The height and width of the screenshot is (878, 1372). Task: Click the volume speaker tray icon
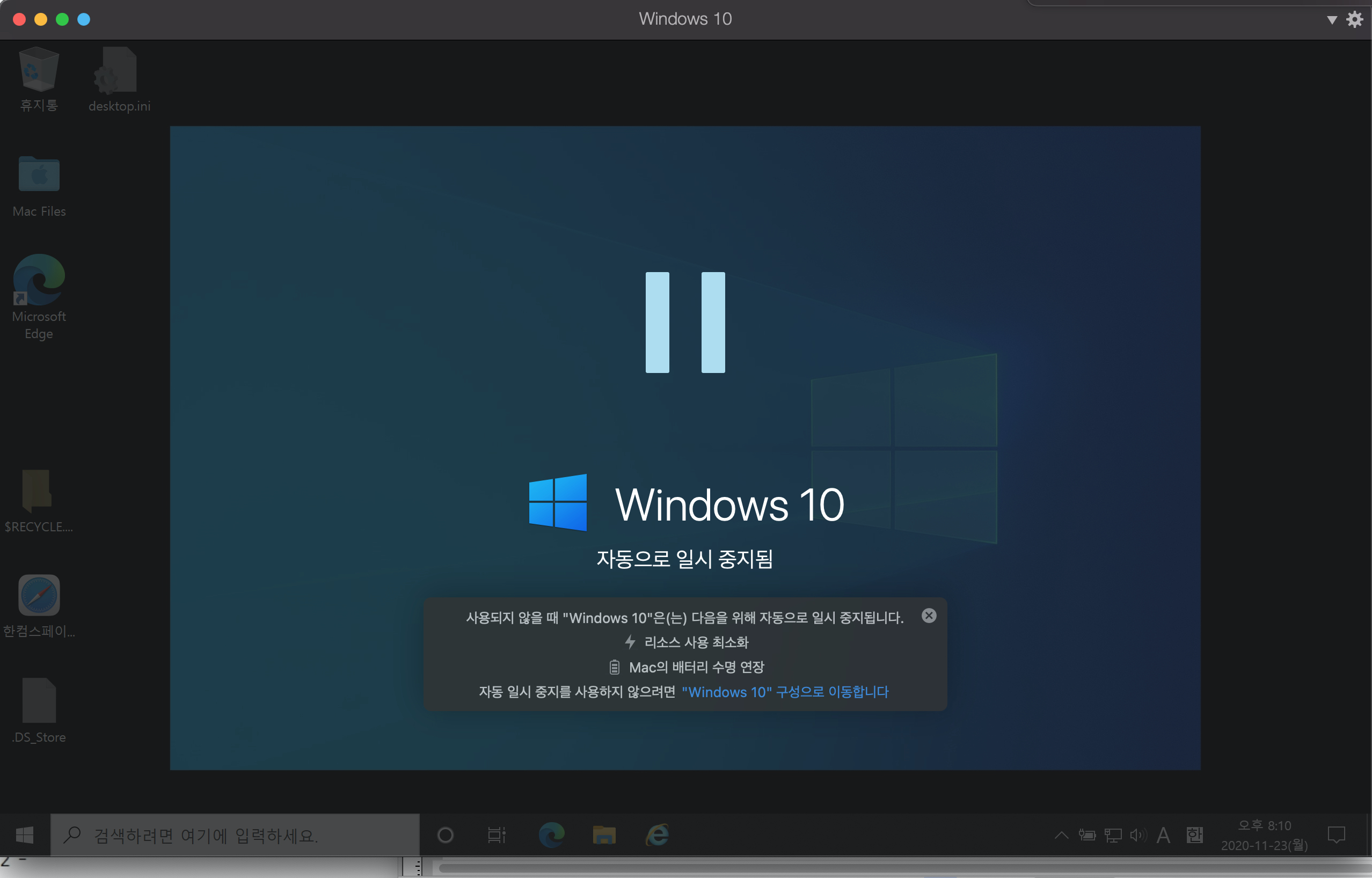pyautogui.click(x=1137, y=835)
